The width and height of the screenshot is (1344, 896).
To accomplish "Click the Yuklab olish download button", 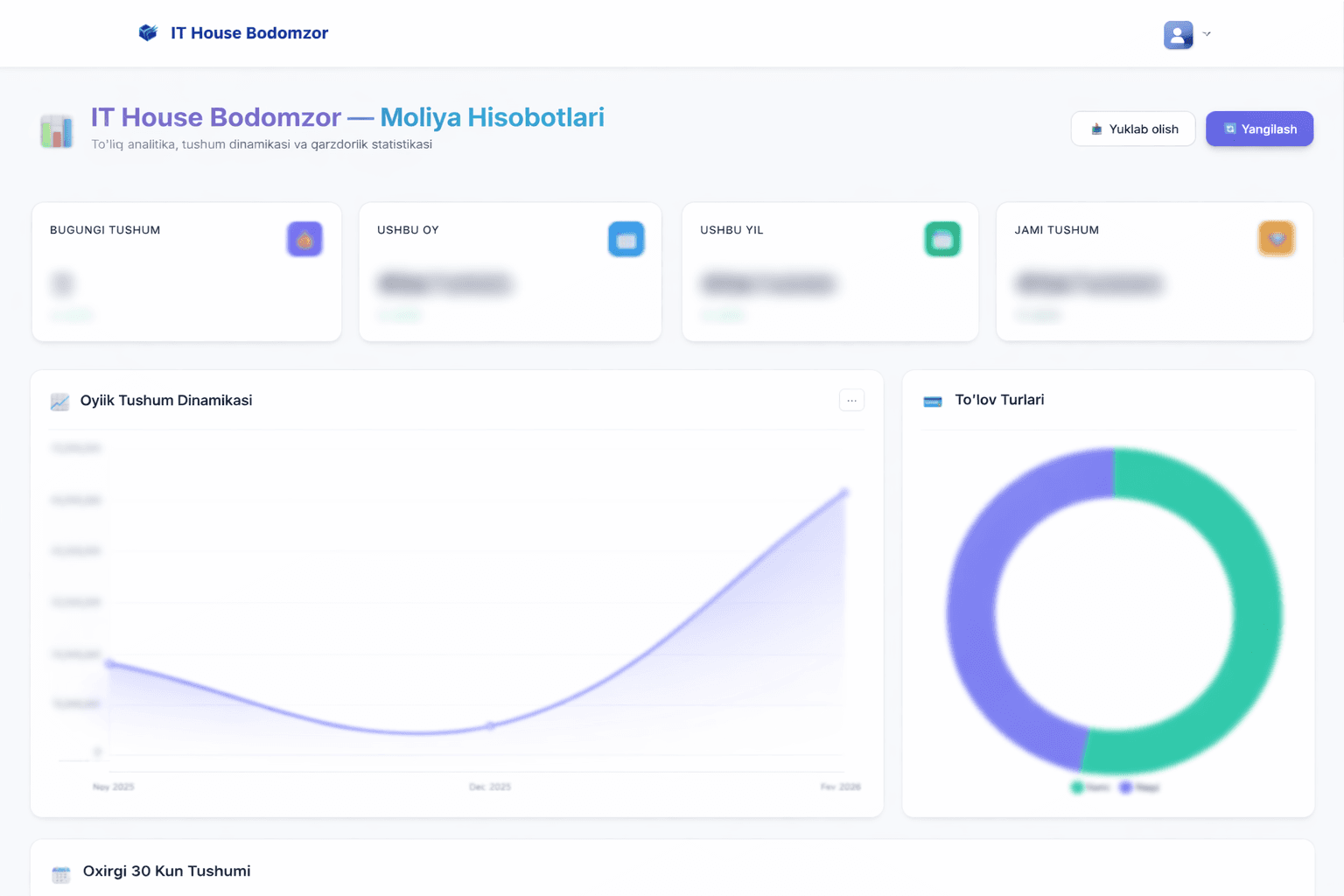I will coord(1132,129).
